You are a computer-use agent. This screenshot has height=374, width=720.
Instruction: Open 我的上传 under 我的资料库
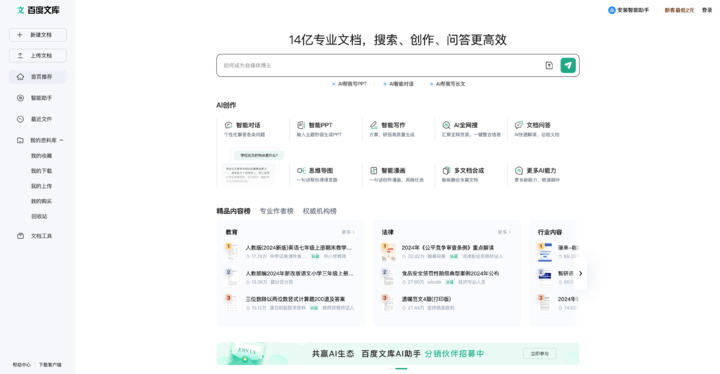41,186
